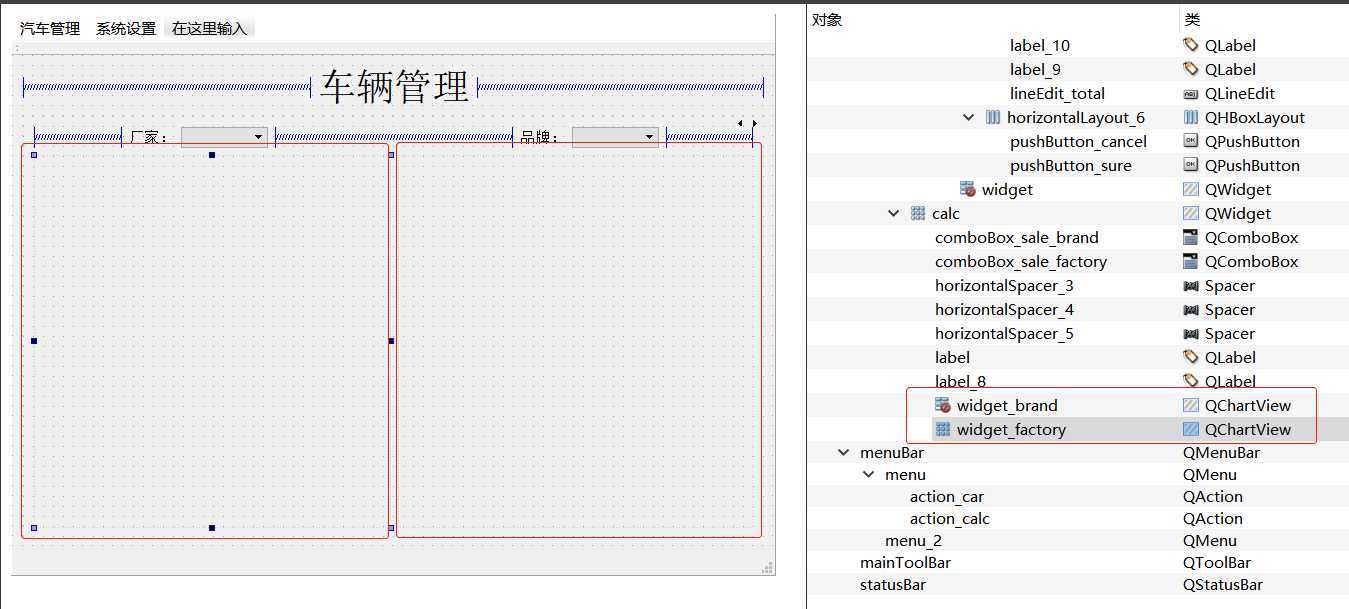1349x609 pixels.
Task: Select the 车辆管理 title label
Action: (x=395, y=88)
